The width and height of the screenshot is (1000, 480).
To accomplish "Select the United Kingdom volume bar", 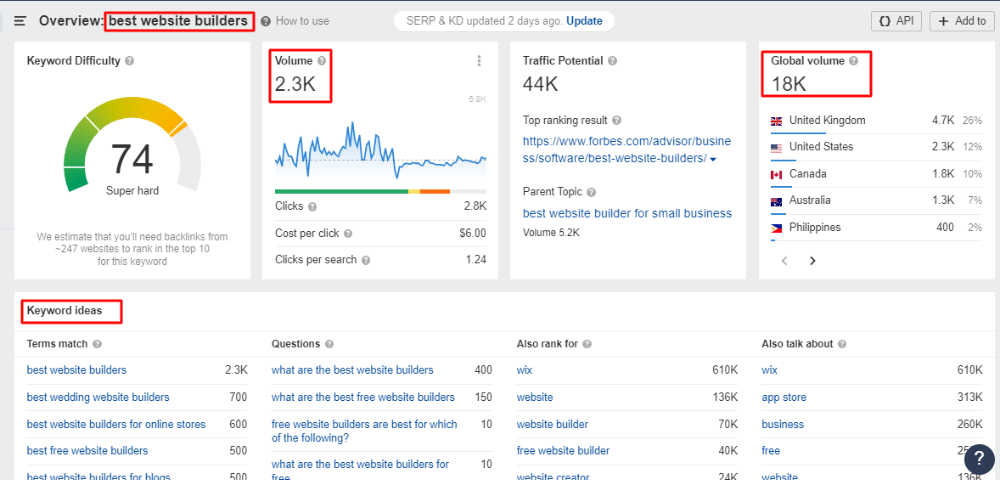I will 798,133.
